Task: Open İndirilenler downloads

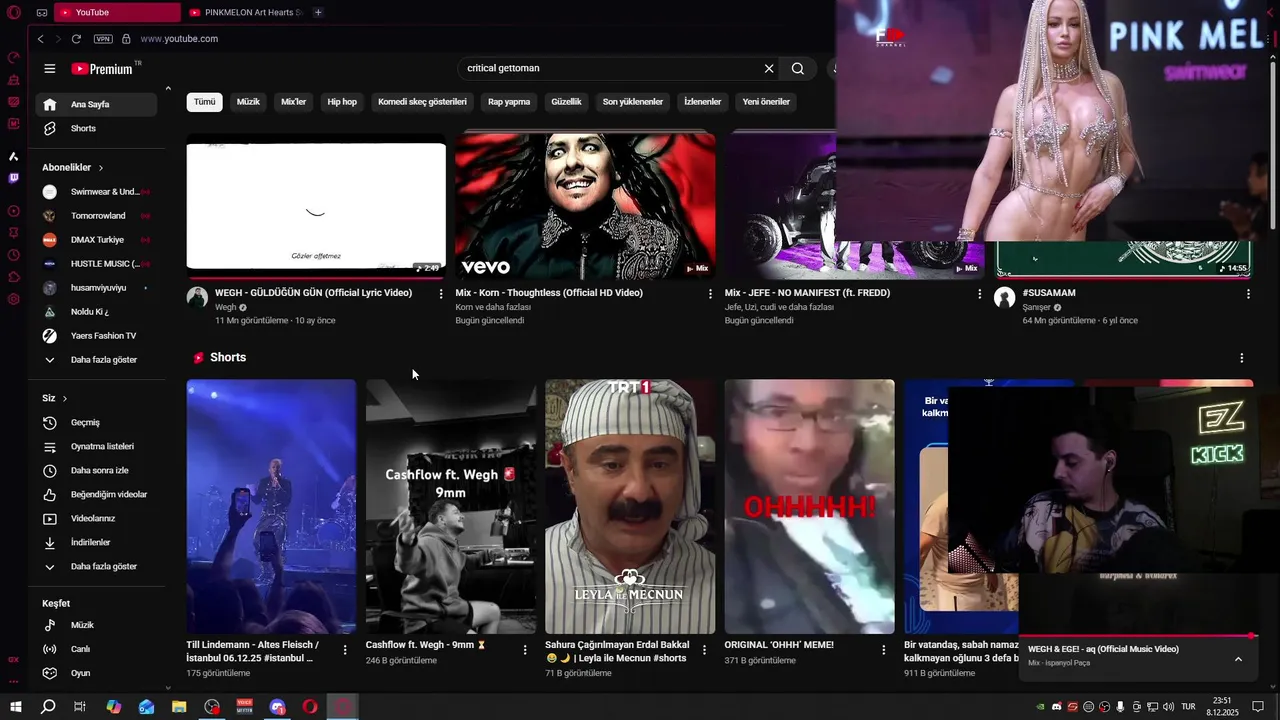Action: (x=96, y=543)
